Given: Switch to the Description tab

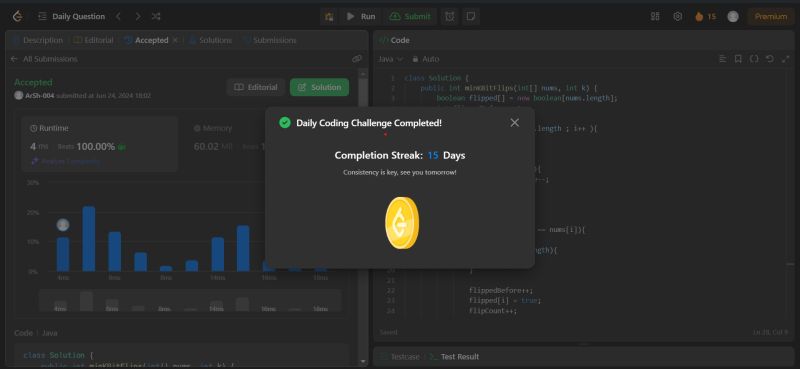Looking at the screenshot, I should [37, 40].
